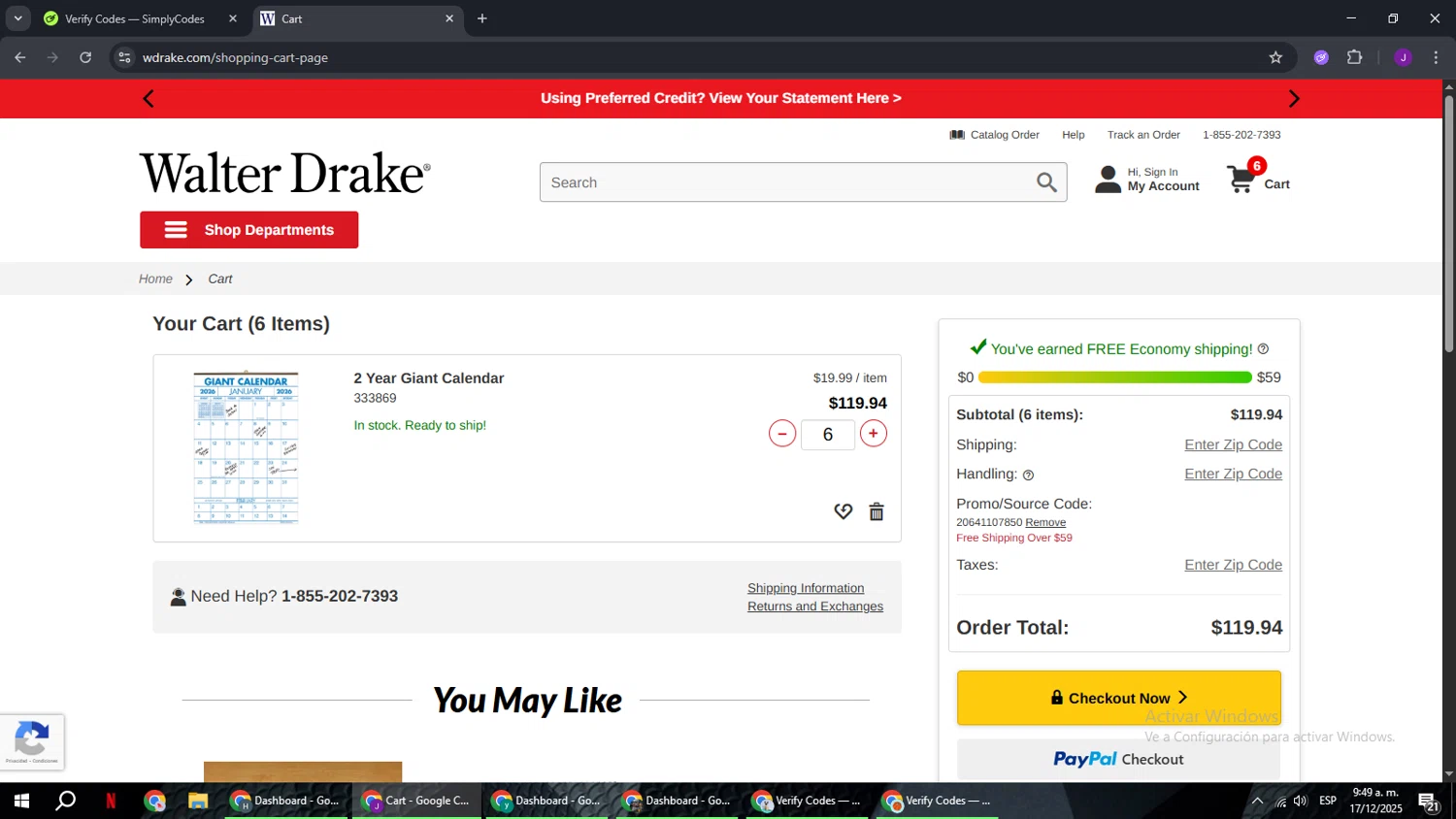This screenshot has height=819, width=1456.
Task: Open the free shipping info question icon
Action: (1263, 349)
